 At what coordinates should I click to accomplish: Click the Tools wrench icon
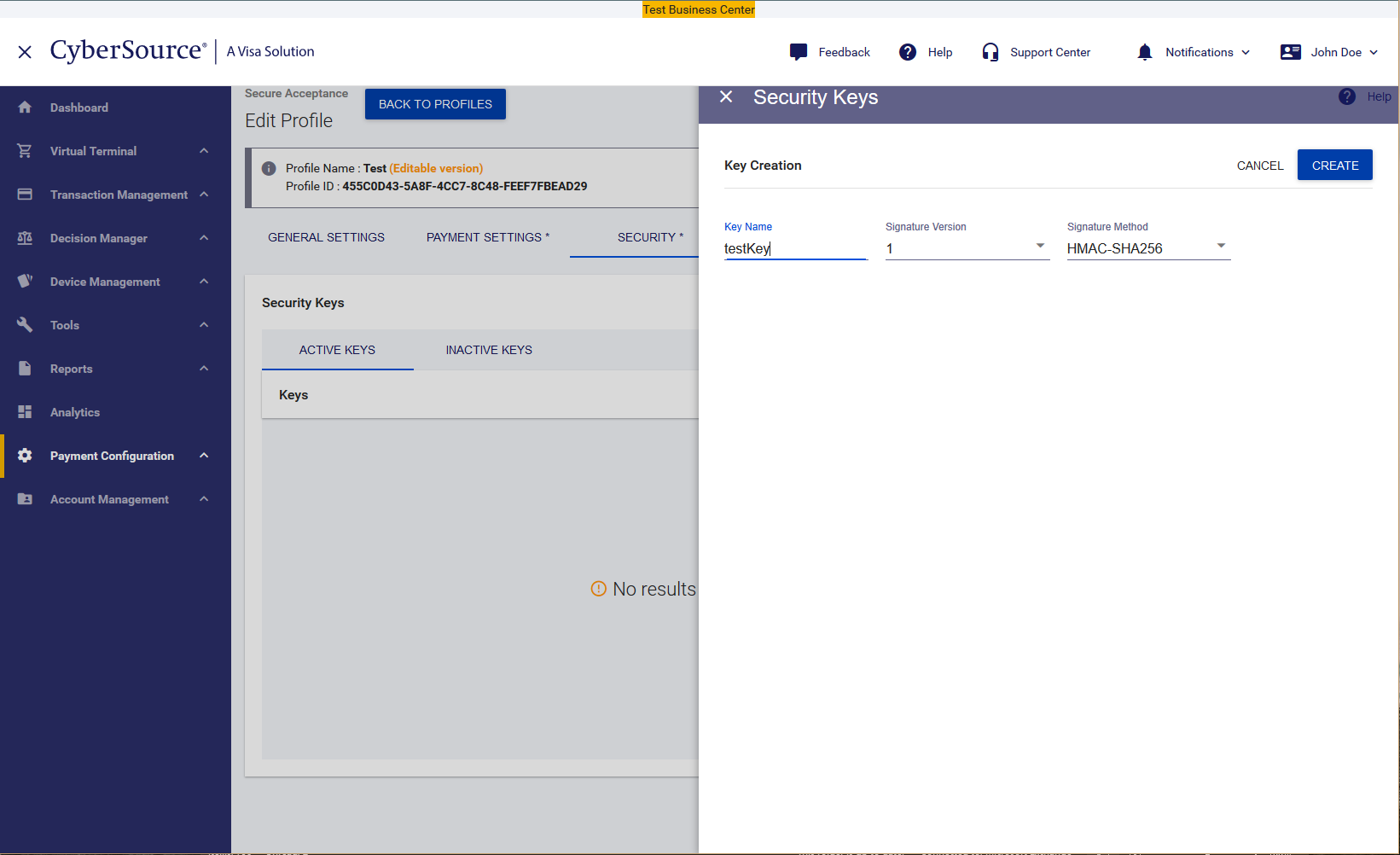tap(25, 325)
